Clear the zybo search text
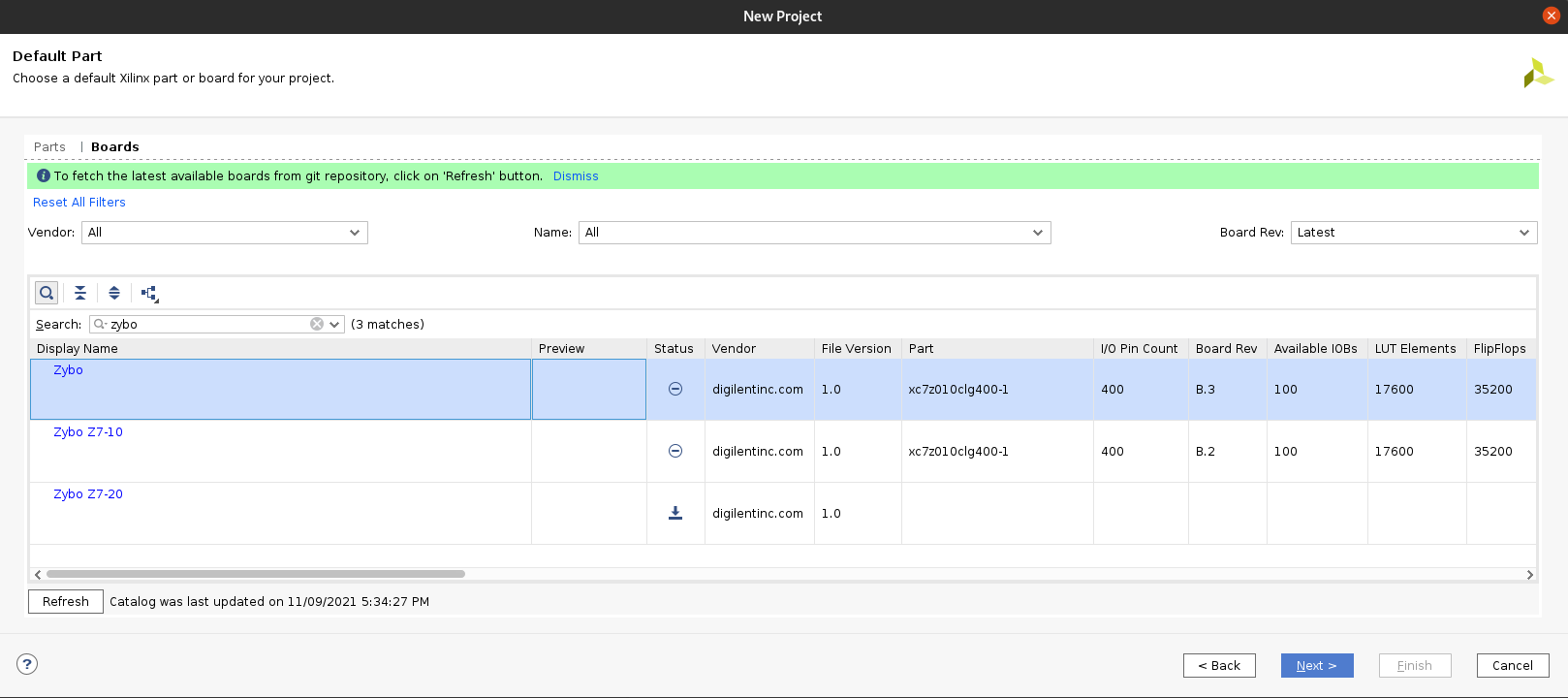Viewport: 1568px width, 698px height. tap(316, 324)
